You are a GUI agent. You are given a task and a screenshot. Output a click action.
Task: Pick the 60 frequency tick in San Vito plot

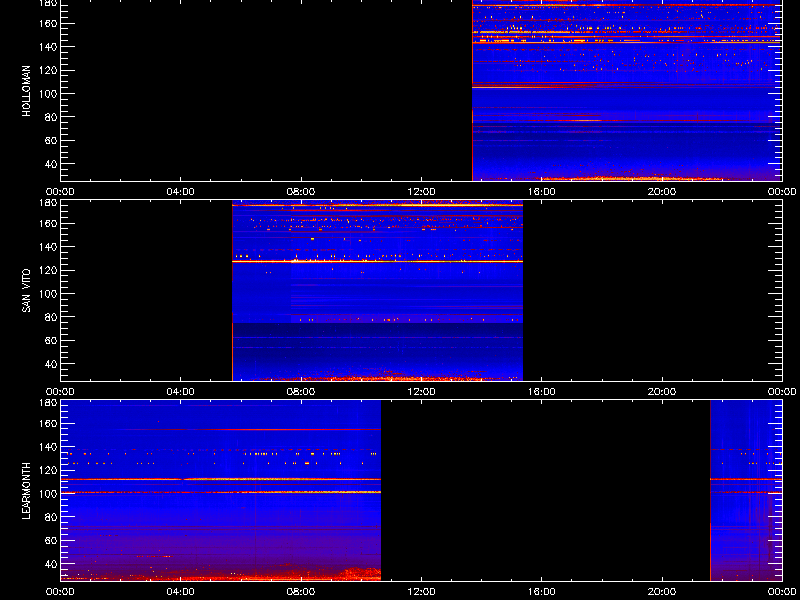49,340
